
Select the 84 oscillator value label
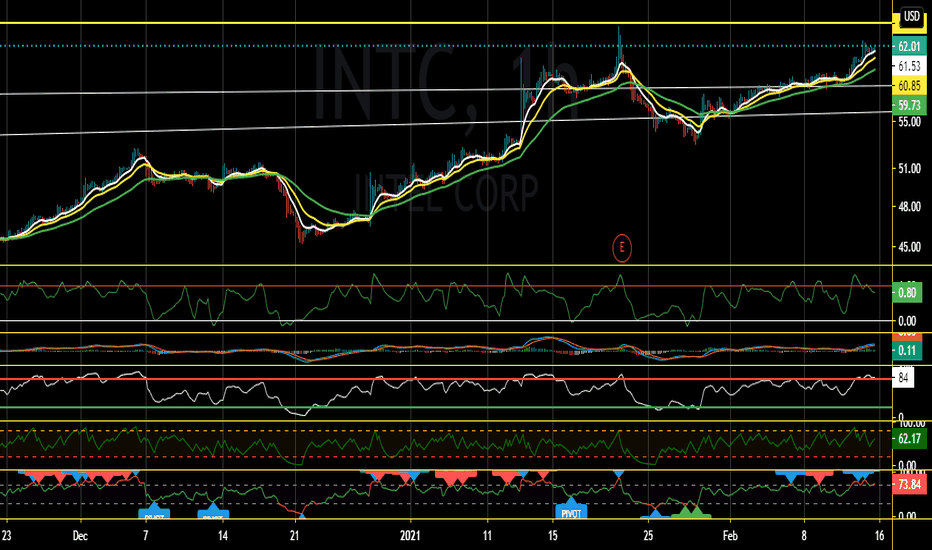903,378
